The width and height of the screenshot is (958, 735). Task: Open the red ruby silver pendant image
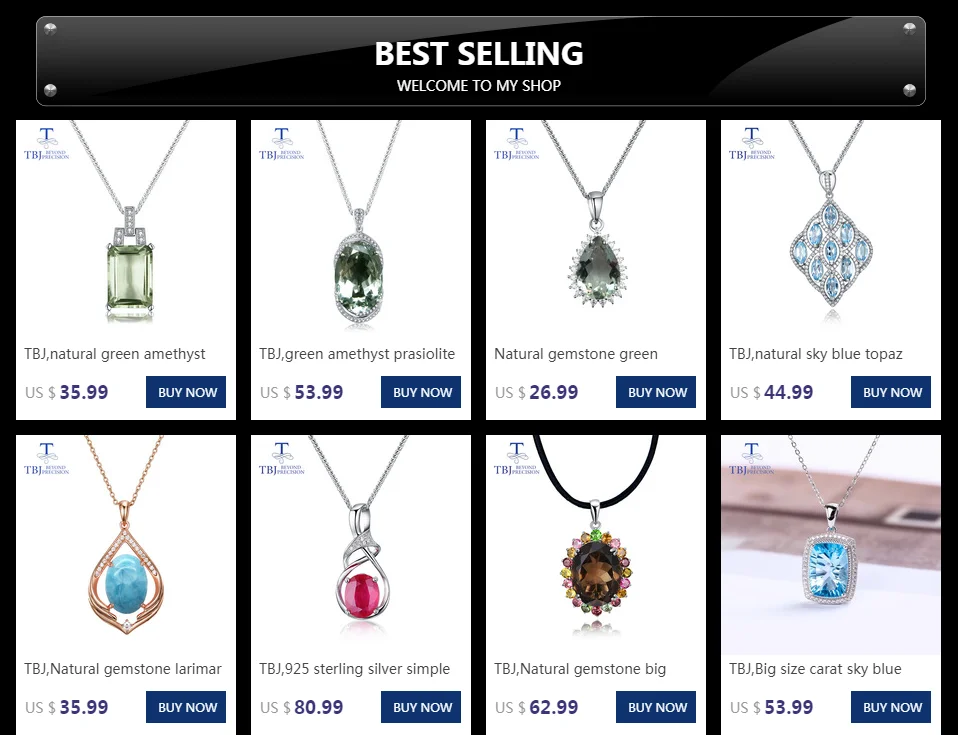pos(361,545)
